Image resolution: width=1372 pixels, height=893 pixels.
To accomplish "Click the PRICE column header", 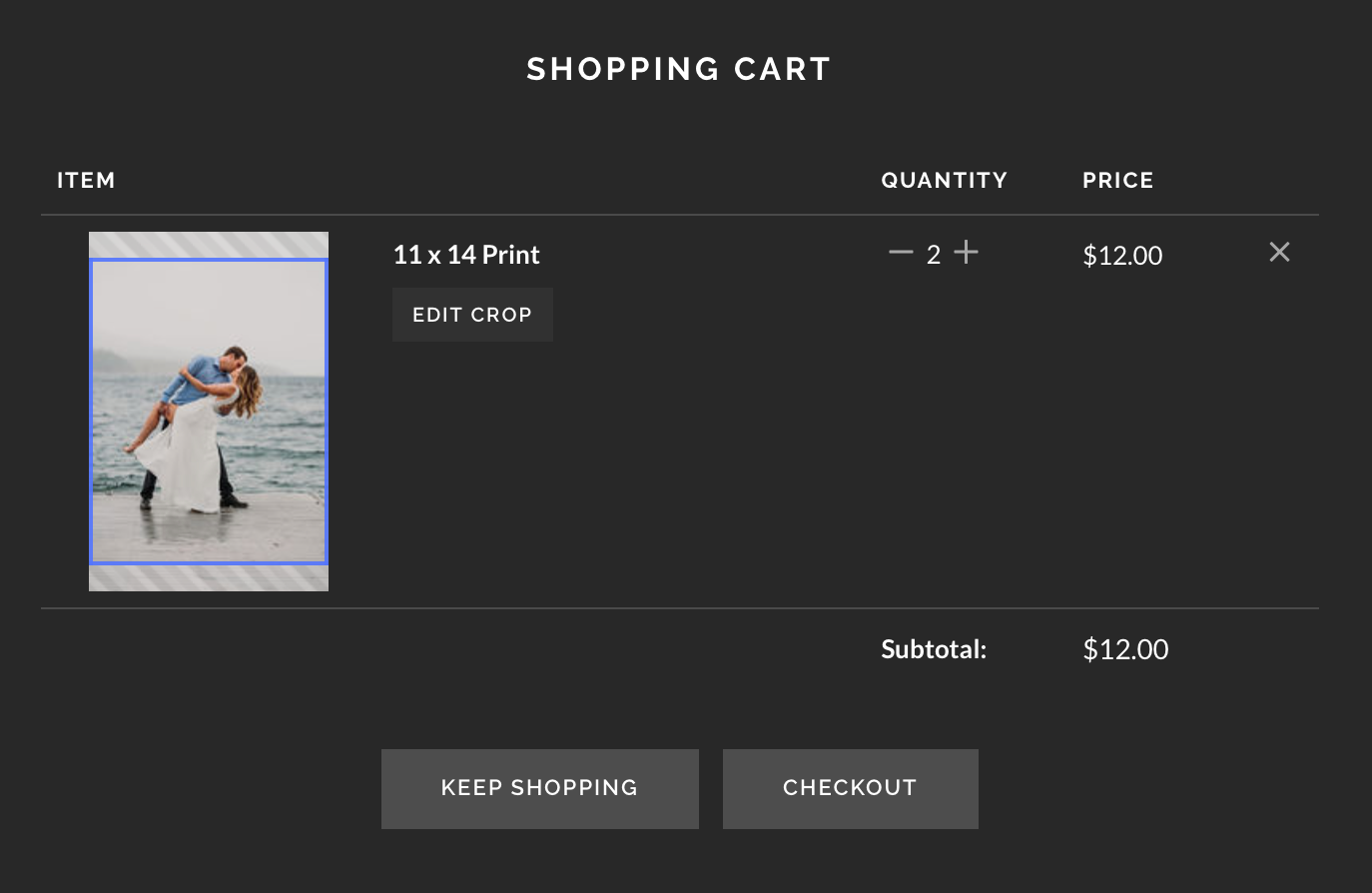I will pos(1117,181).
